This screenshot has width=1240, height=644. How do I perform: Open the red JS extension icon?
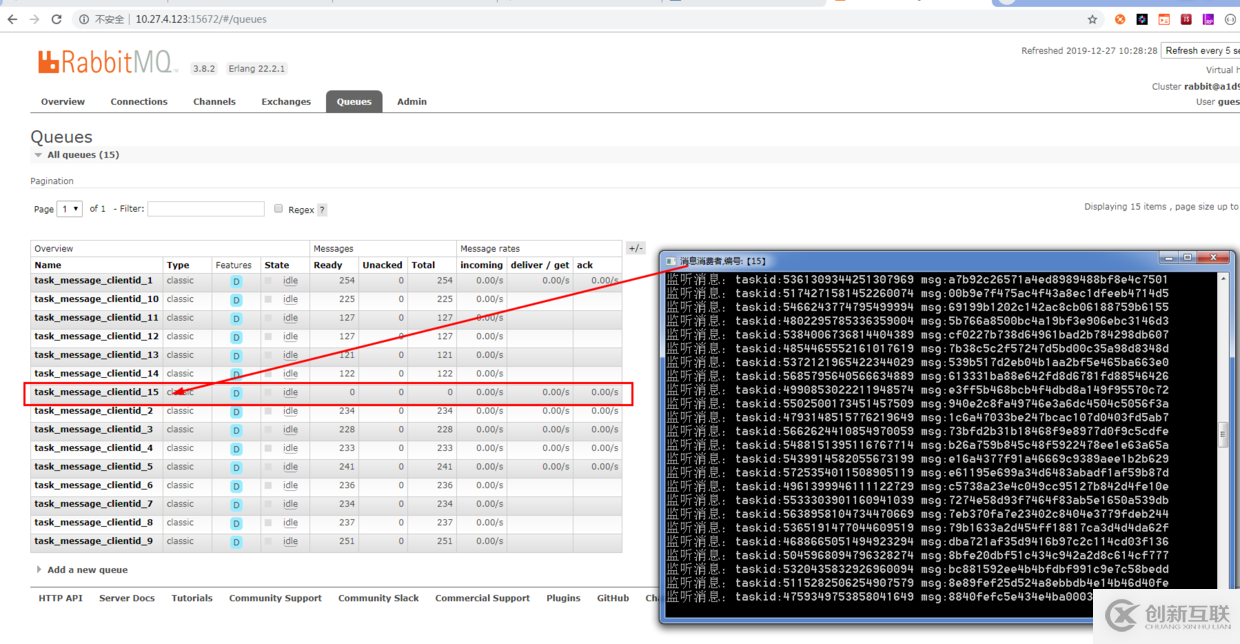click(x=1186, y=19)
